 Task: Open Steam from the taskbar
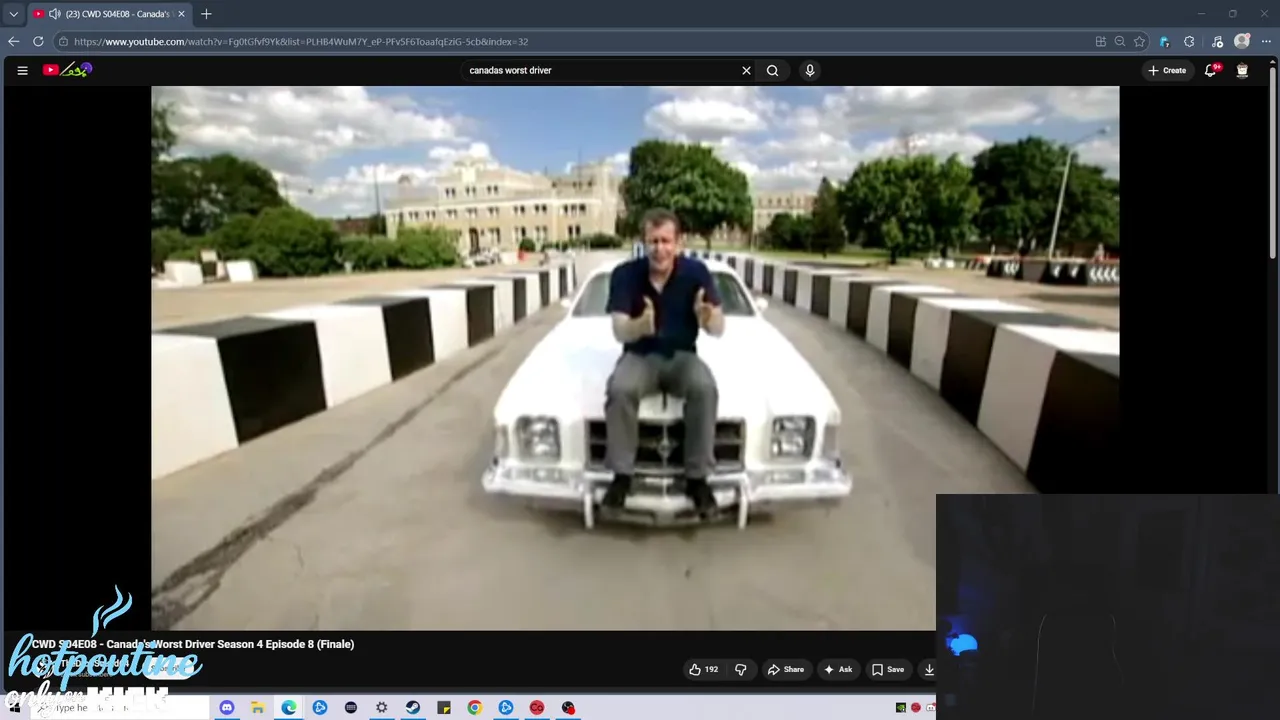412,707
